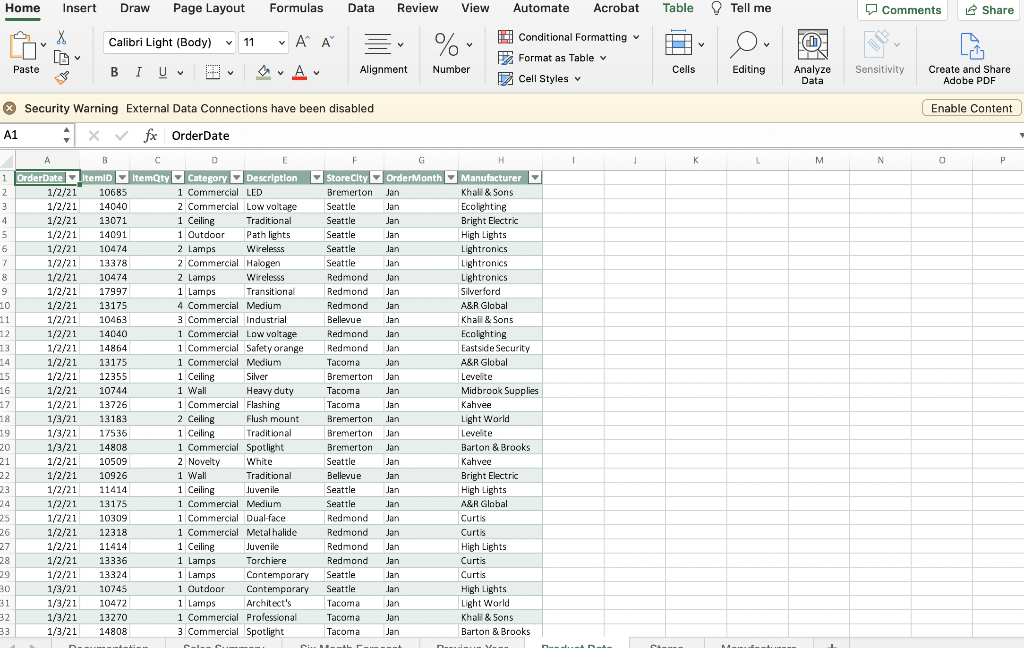The image size is (1024, 648).
Task: Open the ItemQty column filter dropdown
Action: tap(178, 178)
